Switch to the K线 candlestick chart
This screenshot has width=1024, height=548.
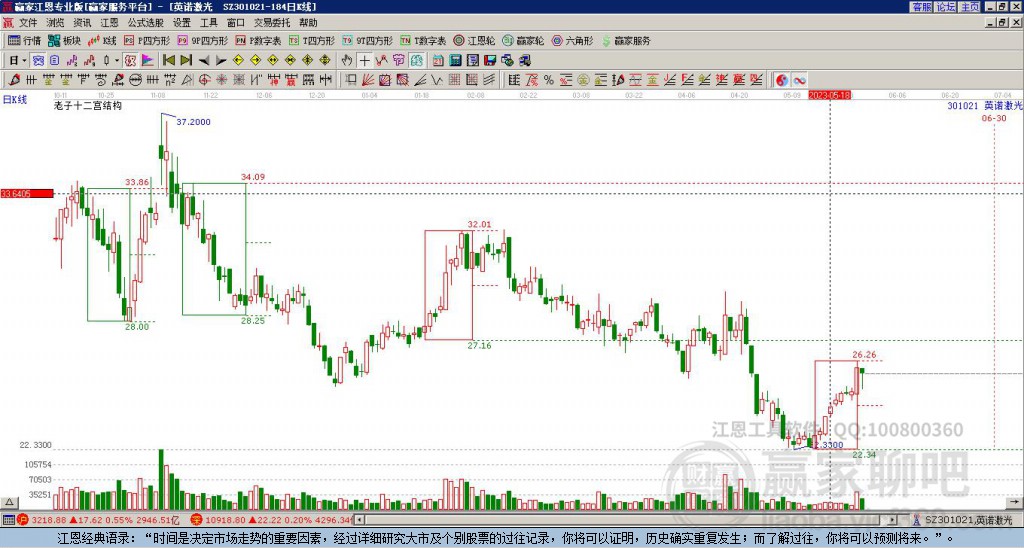[x=101, y=40]
